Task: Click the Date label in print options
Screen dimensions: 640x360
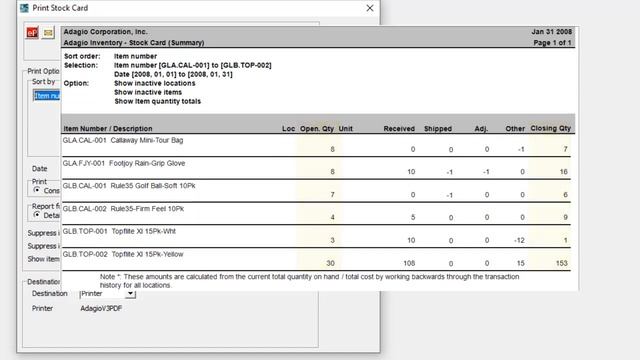Action: coord(40,169)
